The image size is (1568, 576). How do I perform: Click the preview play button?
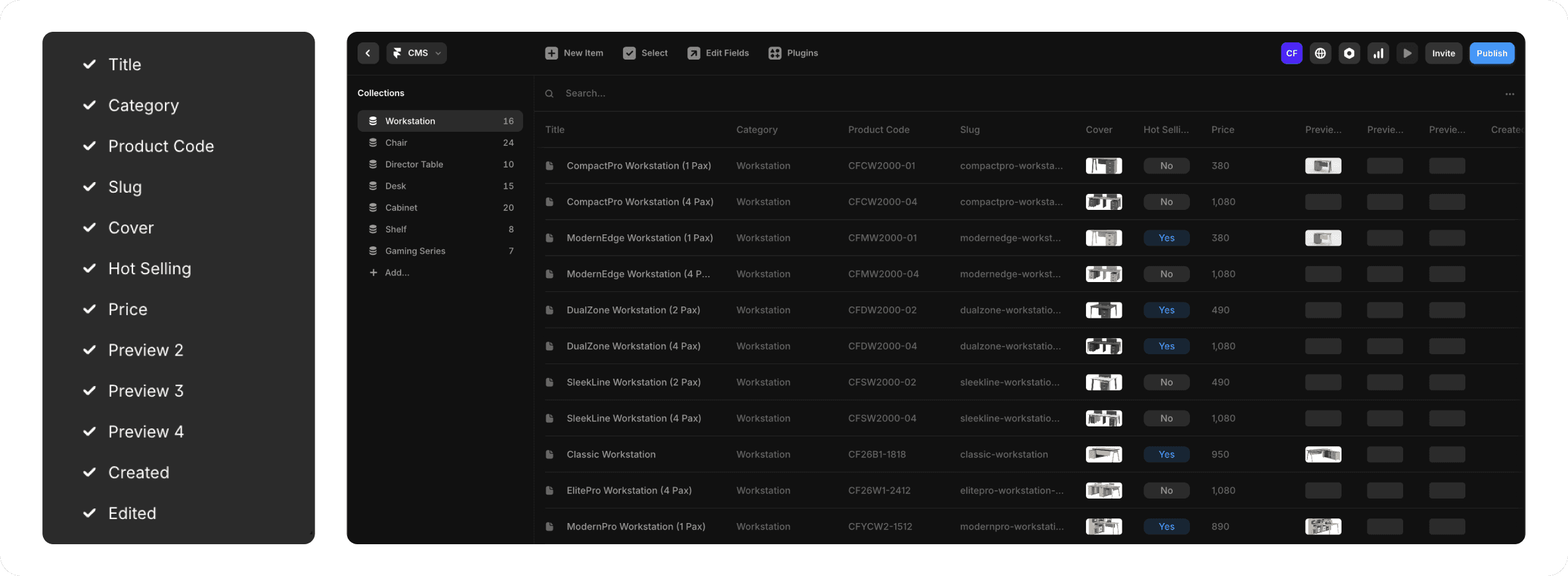[x=1407, y=53]
